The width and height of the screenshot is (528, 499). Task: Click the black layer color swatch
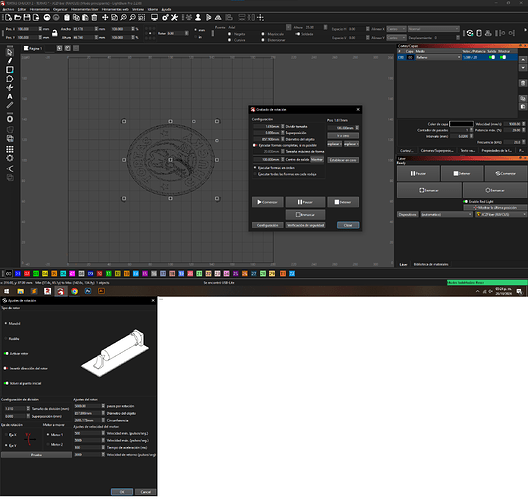point(461,124)
